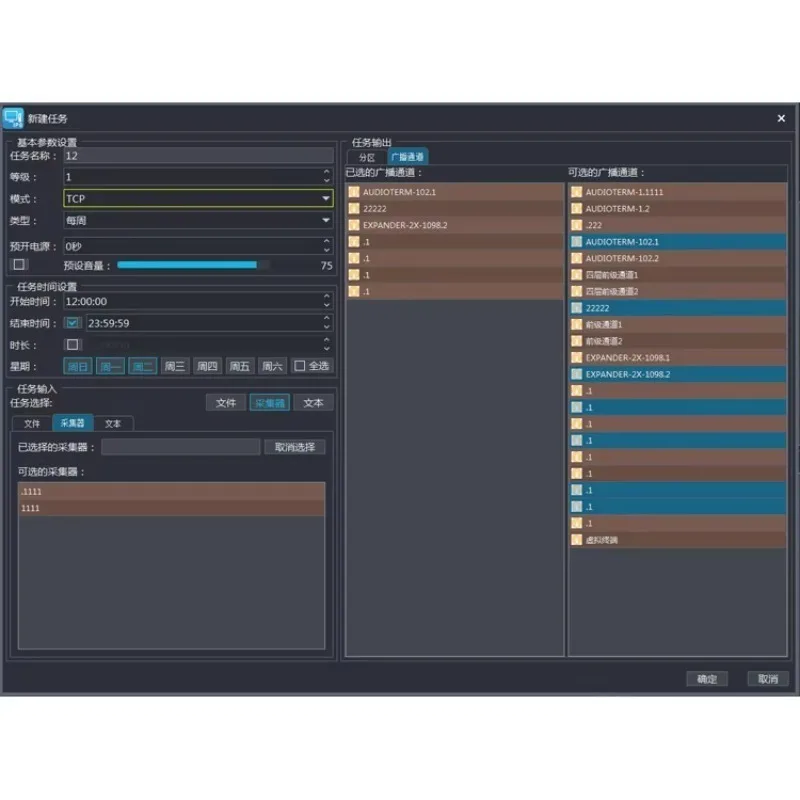Select the 文本 tab in task input
The height and width of the screenshot is (800, 800).
tap(113, 423)
